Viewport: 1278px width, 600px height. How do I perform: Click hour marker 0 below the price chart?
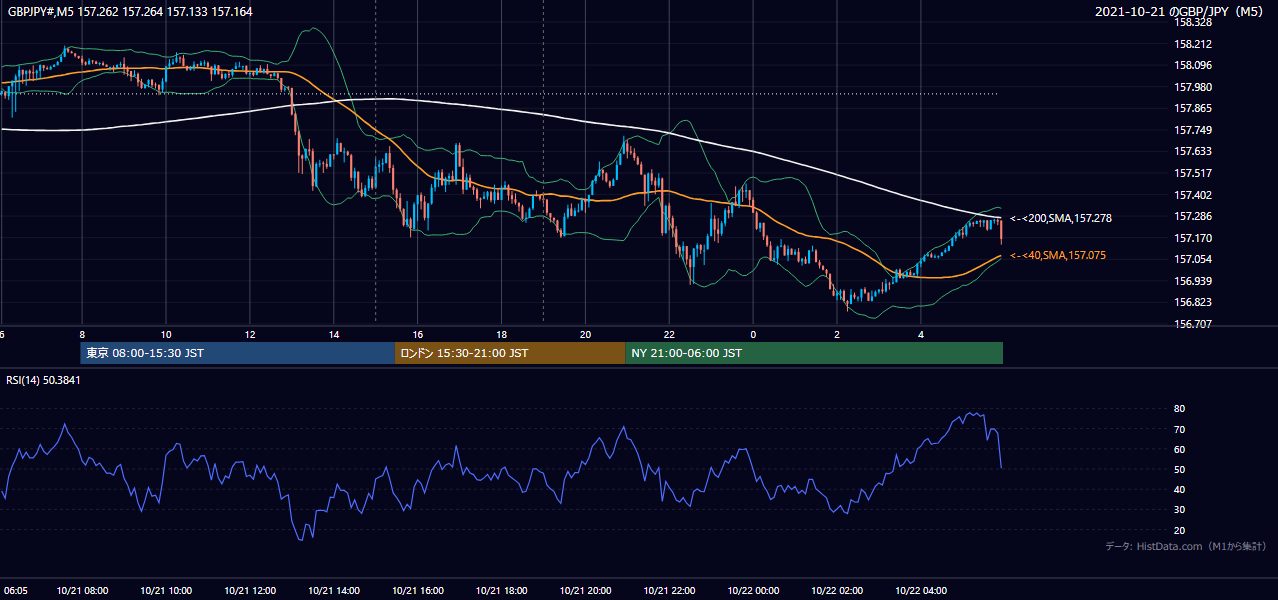tap(753, 334)
